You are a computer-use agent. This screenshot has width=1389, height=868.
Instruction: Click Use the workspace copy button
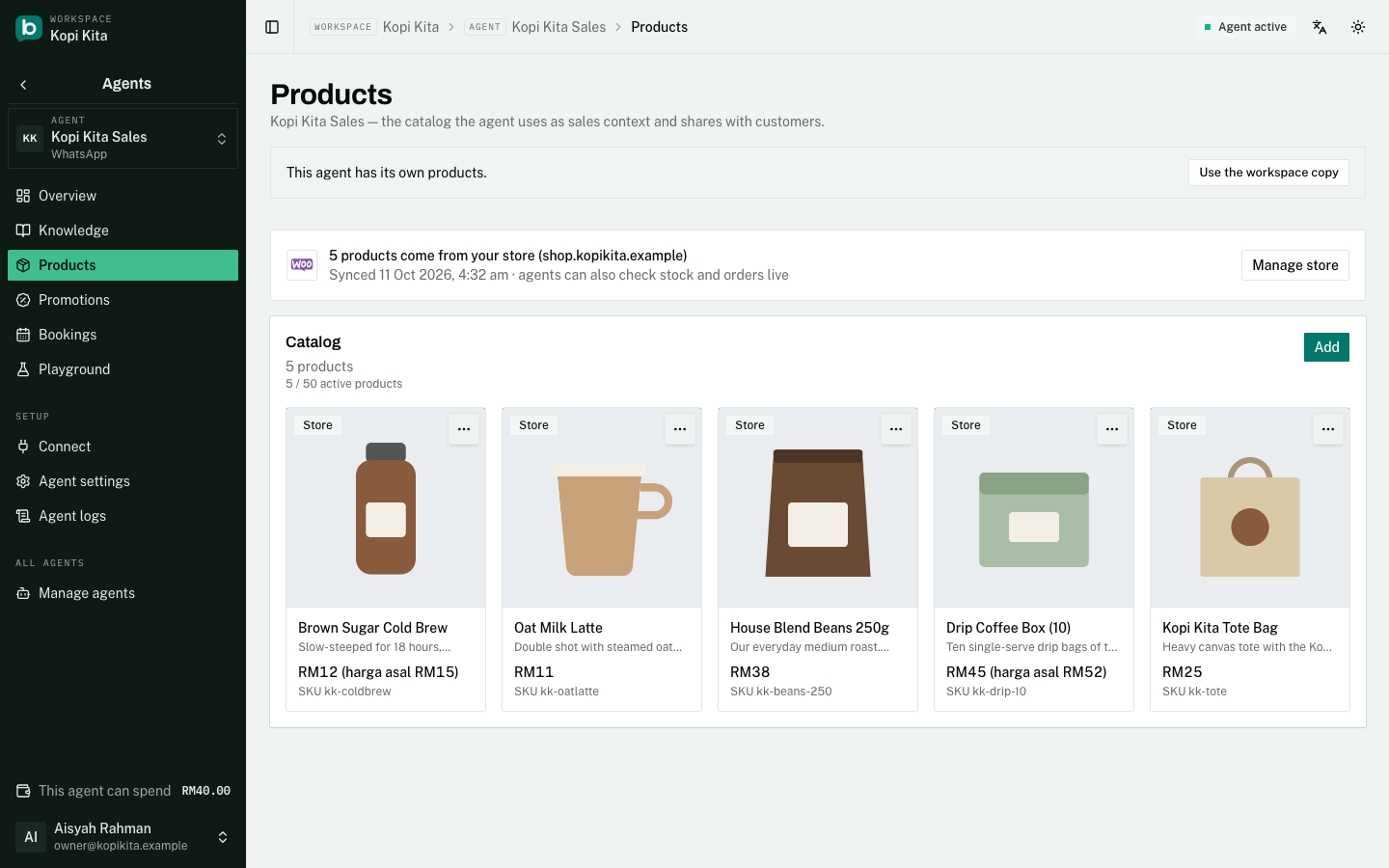pyautogui.click(x=1268, y=173)
